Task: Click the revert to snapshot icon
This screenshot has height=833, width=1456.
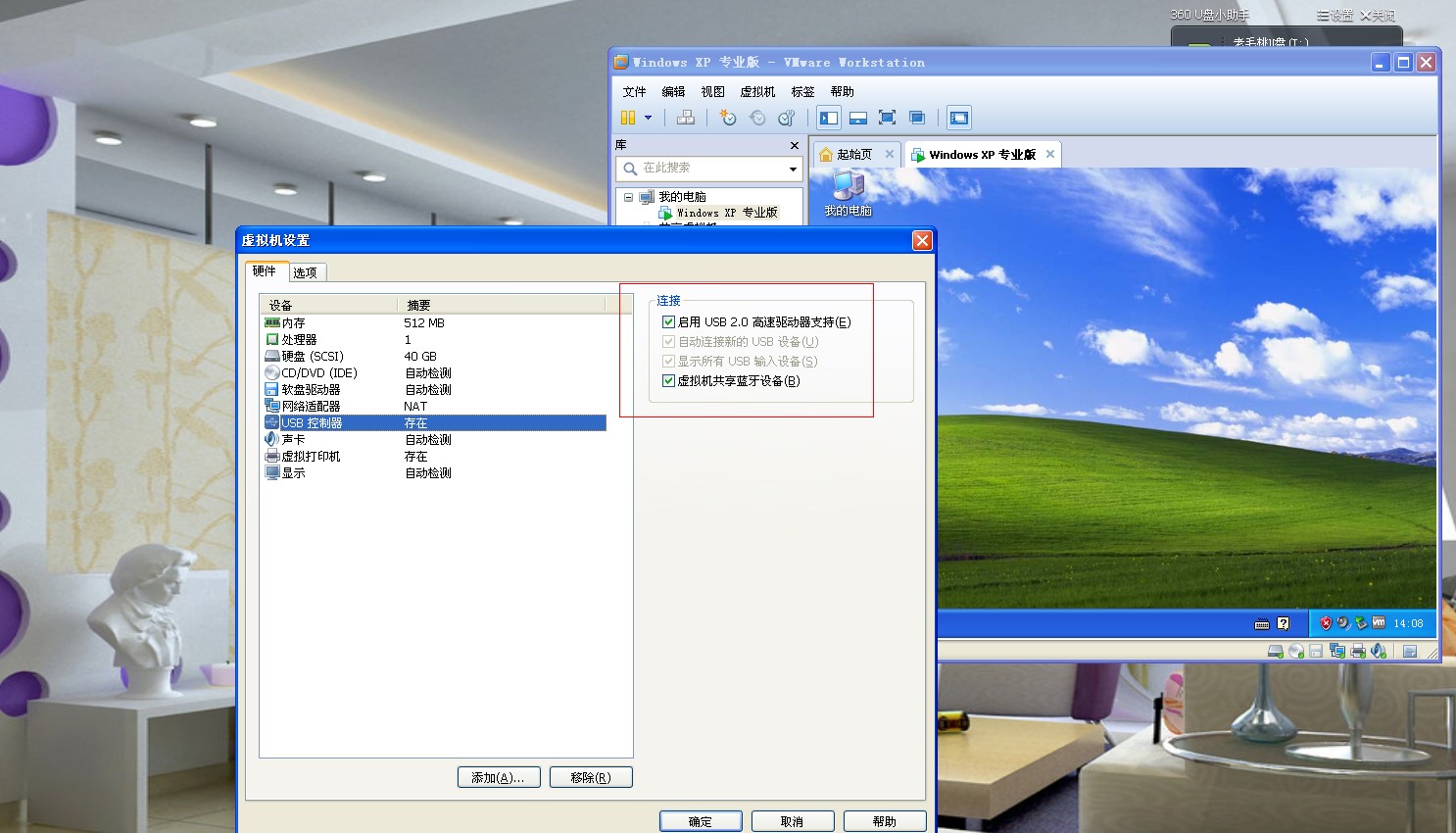Action: pyautogui.click(x=757, y=118)
